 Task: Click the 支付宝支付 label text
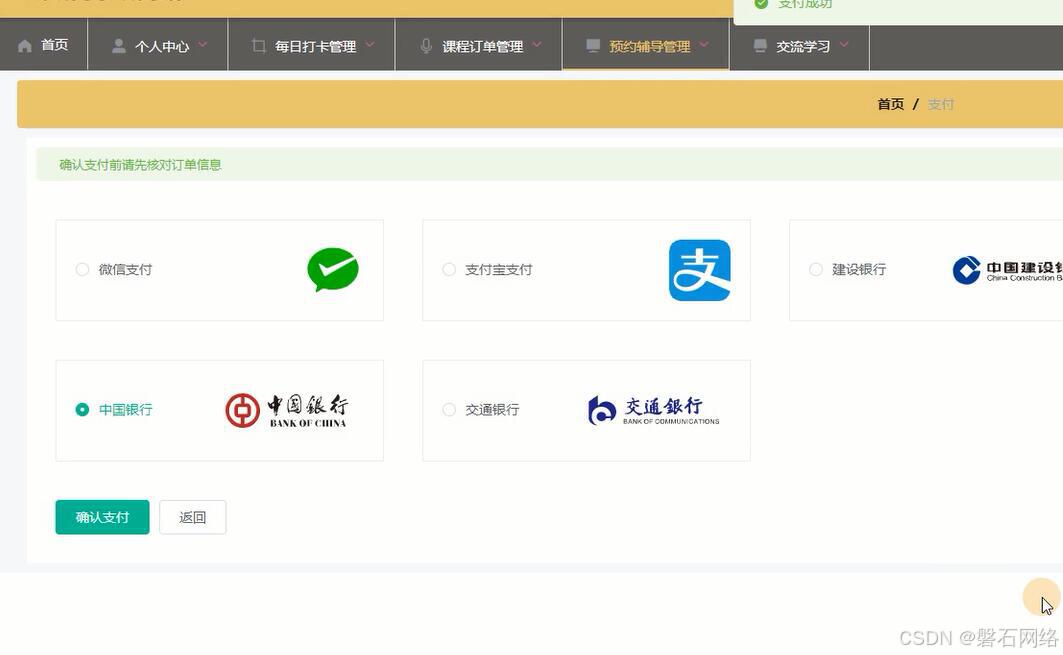498,270
